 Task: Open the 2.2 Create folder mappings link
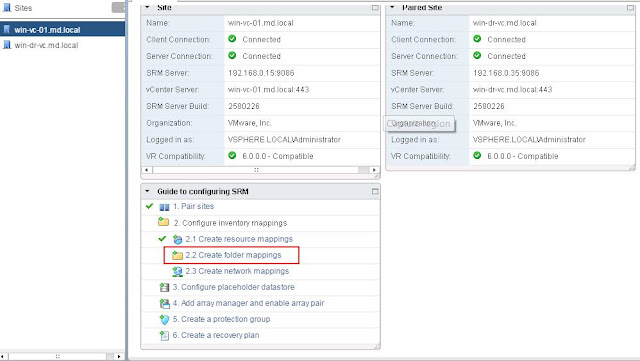coord(233,255)
